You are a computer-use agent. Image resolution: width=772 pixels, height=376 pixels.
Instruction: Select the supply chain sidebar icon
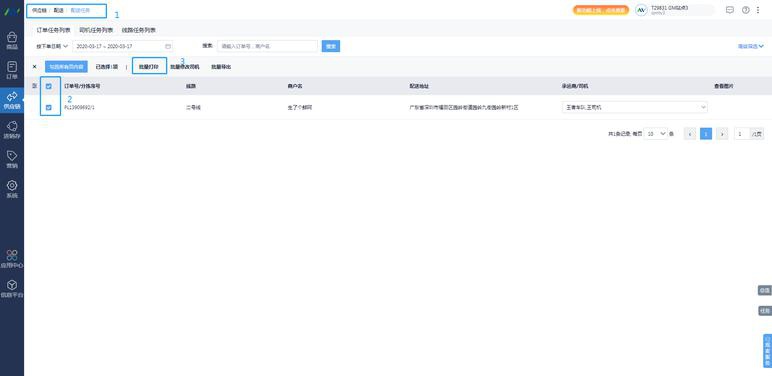12,100
